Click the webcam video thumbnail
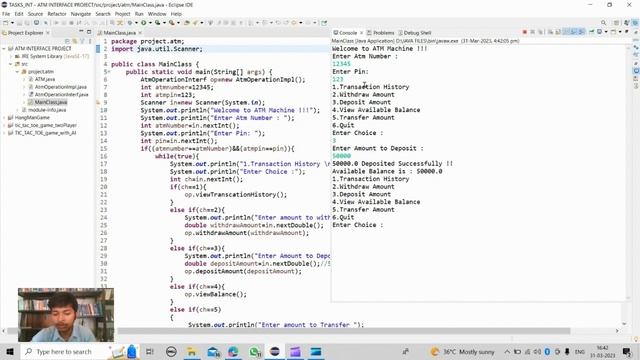The height and width of the screenshot is (360, 640). (x=66, y=315)
